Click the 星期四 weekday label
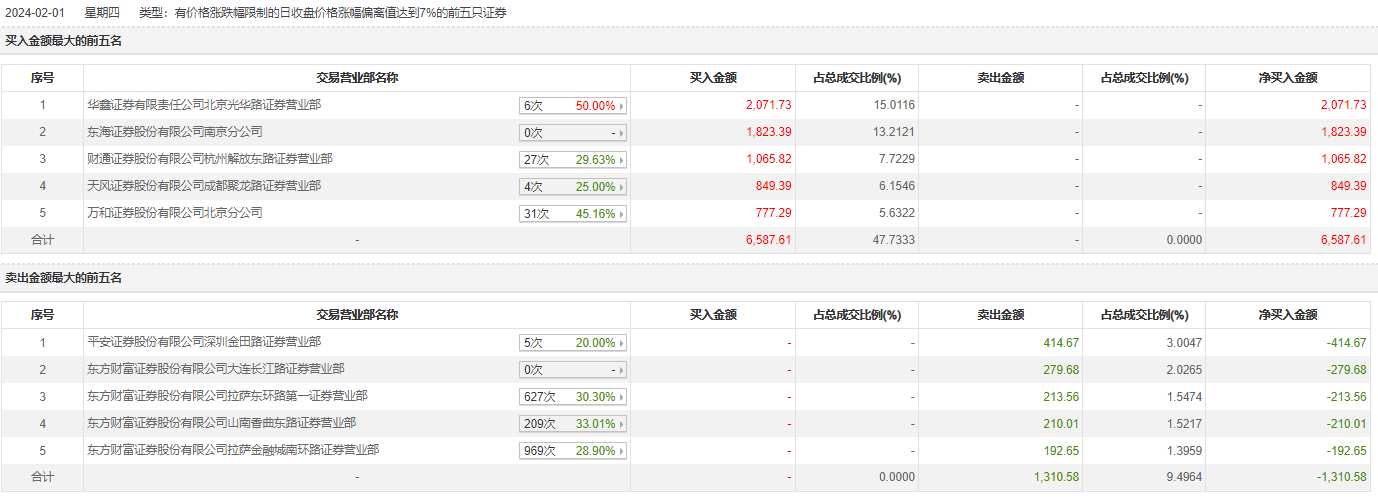Image resolution: width=1378 pixels, height=497 pixels. (102, 13)
